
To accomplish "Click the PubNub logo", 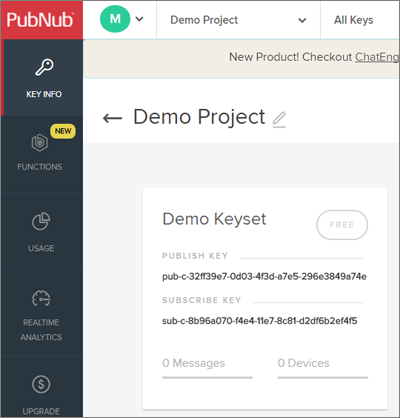I will [41, 20].
